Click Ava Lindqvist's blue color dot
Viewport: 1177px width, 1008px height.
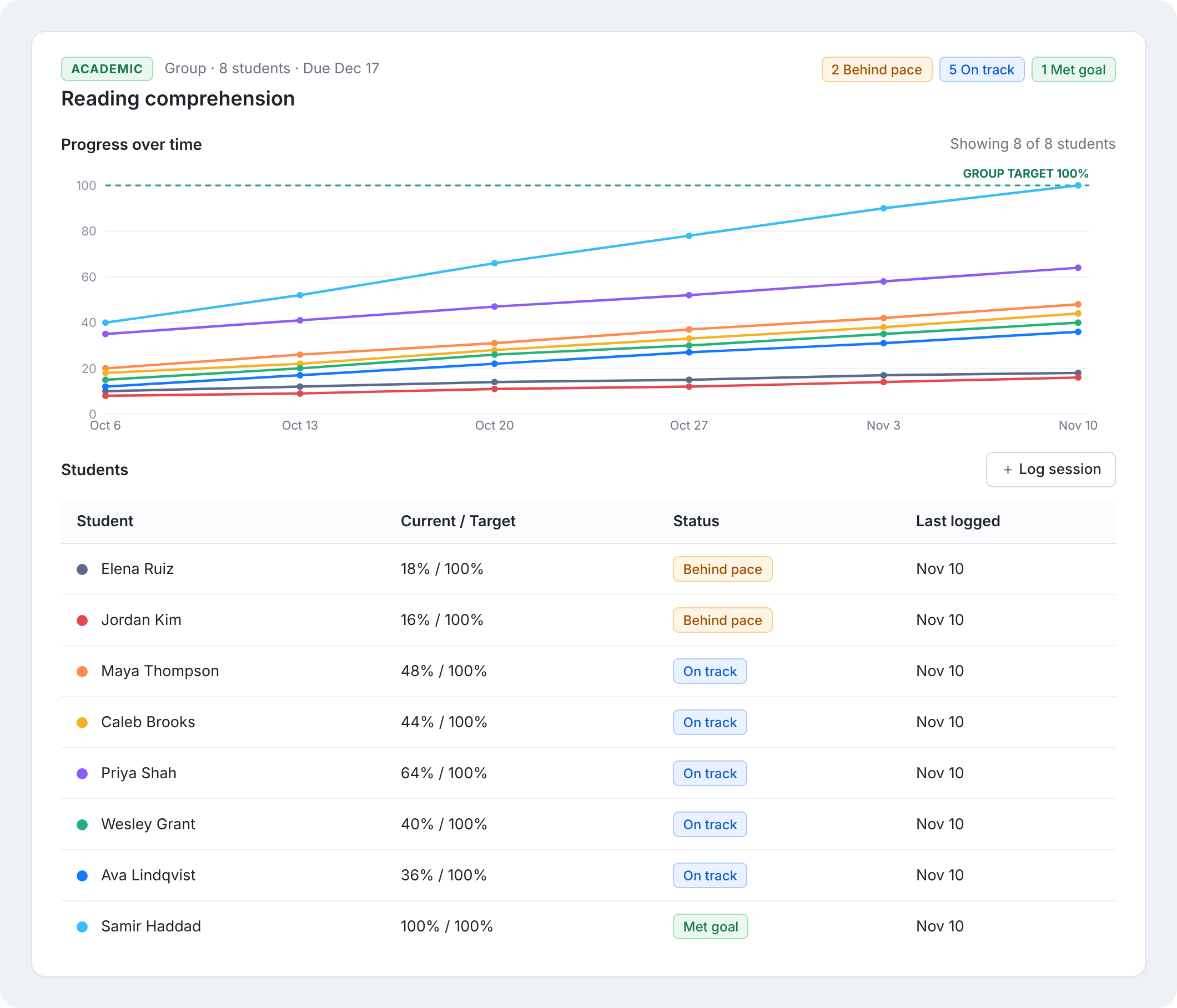(82, 876)
